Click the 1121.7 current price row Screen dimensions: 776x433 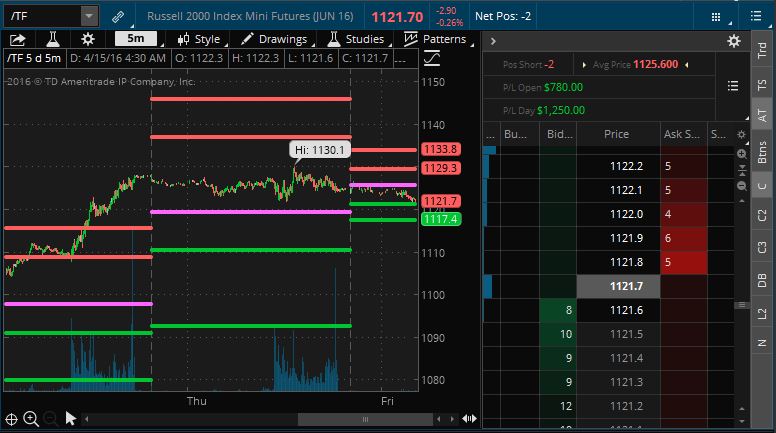(625, 286)
